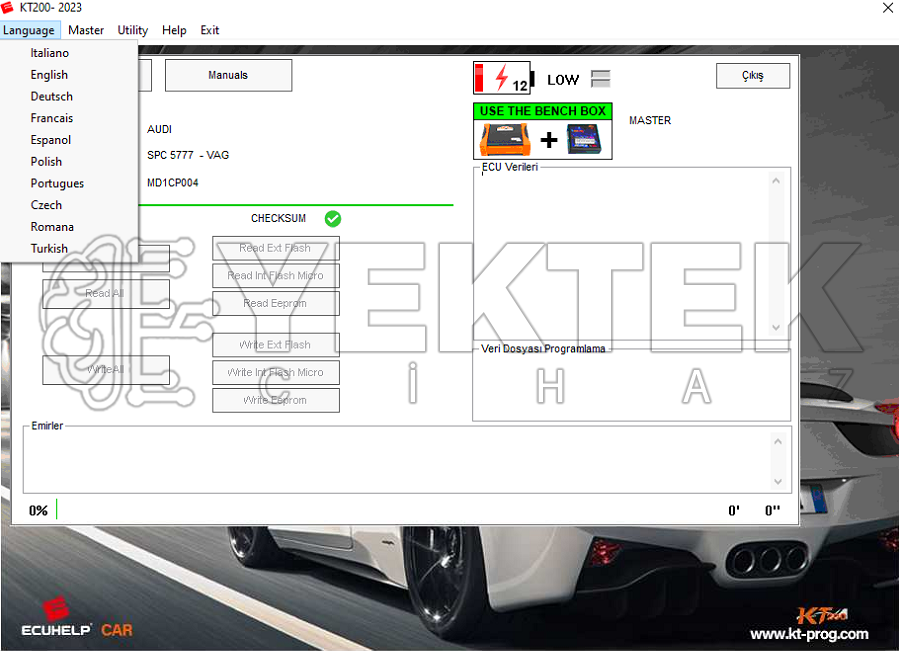The height and width of the screenshot is (651, 899).
Task: Click the Write Ext Flash button
Action: coord(275,344)
